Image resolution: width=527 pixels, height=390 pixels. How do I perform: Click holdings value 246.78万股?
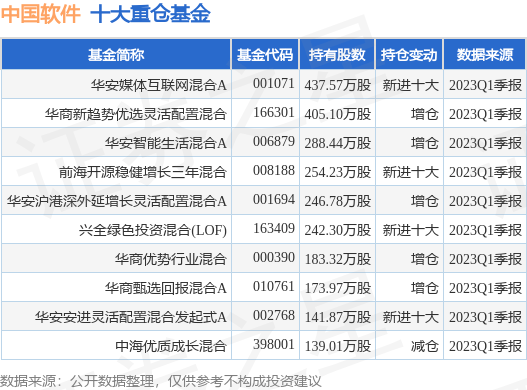pyautogui.click(x=338, y=201)
